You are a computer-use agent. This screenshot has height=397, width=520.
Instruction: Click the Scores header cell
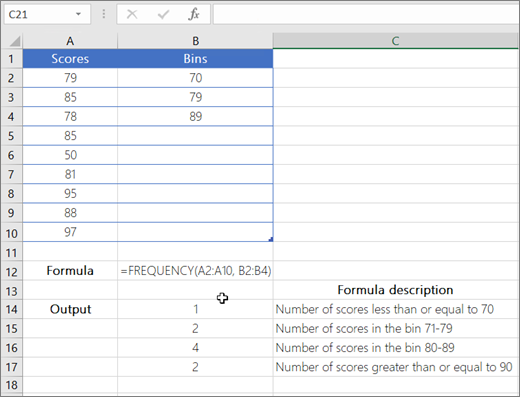coord(70,59)
